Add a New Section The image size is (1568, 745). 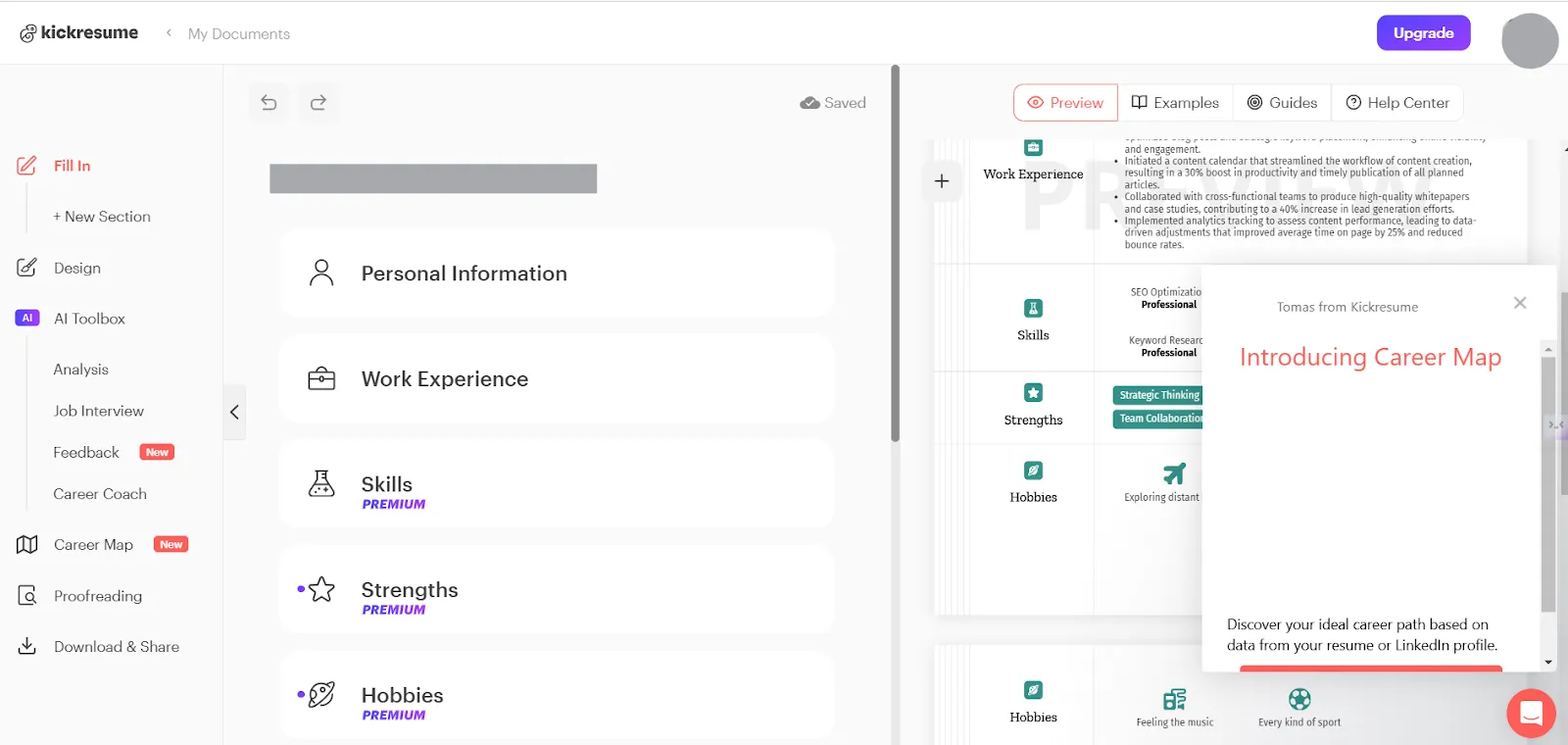tap(102, 216)
